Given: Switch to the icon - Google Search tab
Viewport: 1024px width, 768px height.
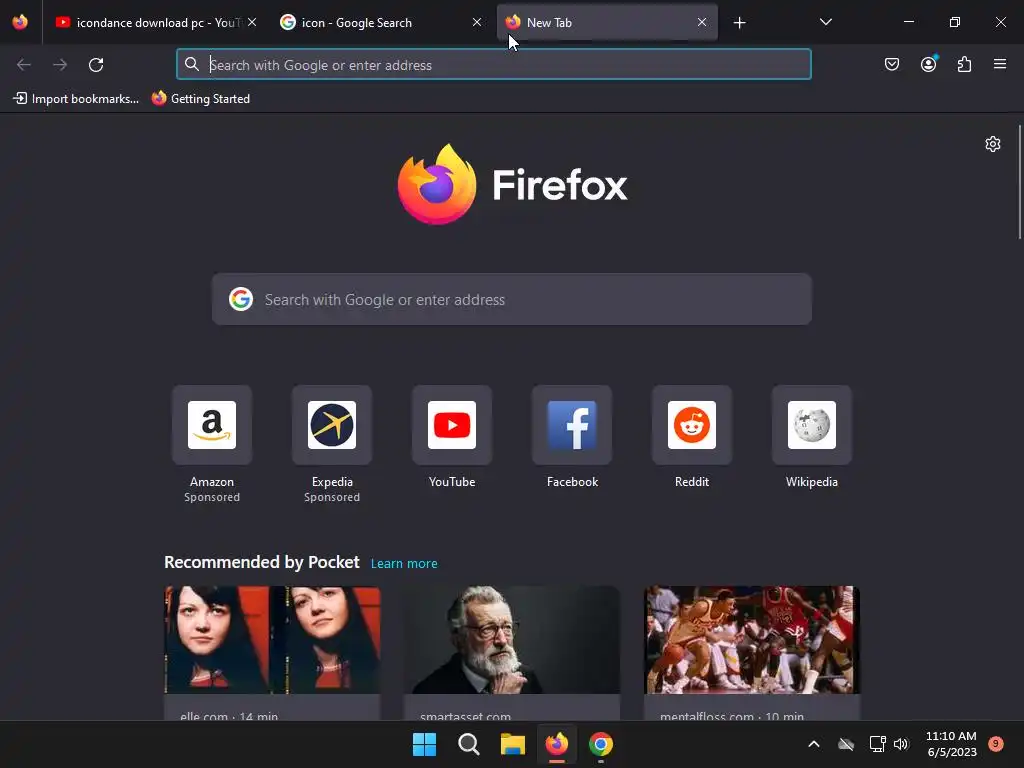Looking at the screenshot, I should [381, 22].
